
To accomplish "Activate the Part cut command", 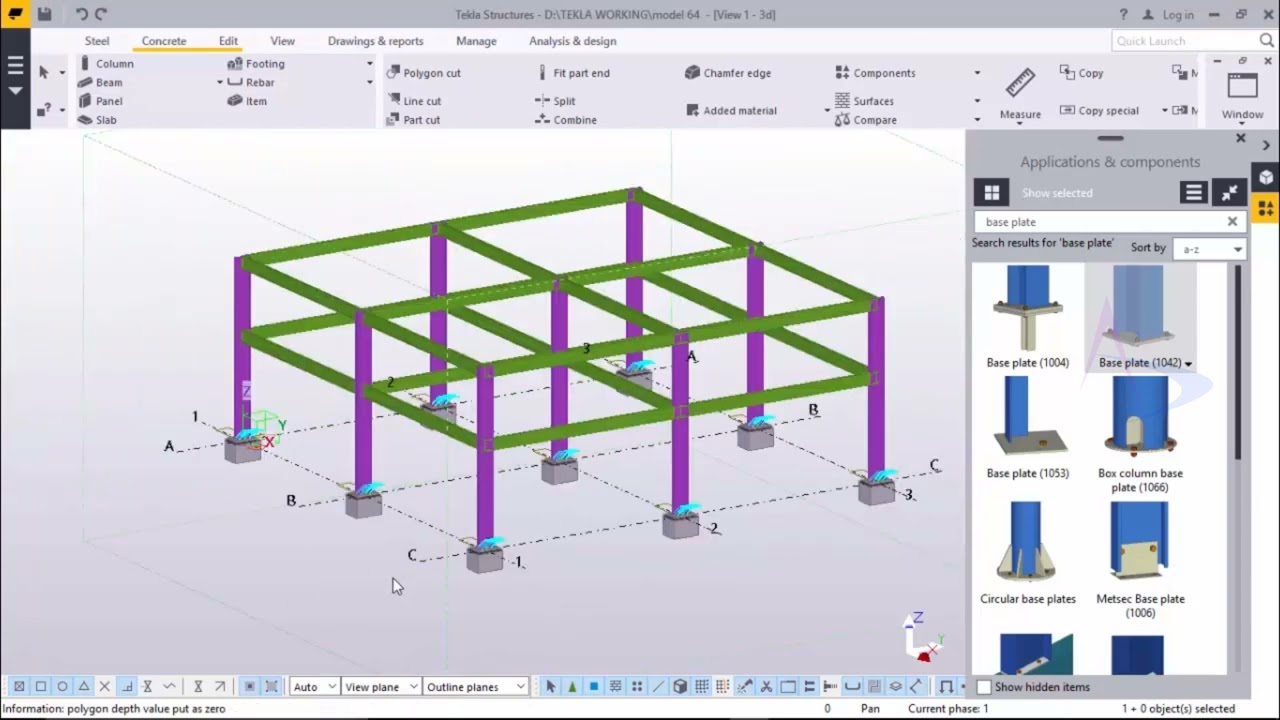I will (x=414, y=120).
